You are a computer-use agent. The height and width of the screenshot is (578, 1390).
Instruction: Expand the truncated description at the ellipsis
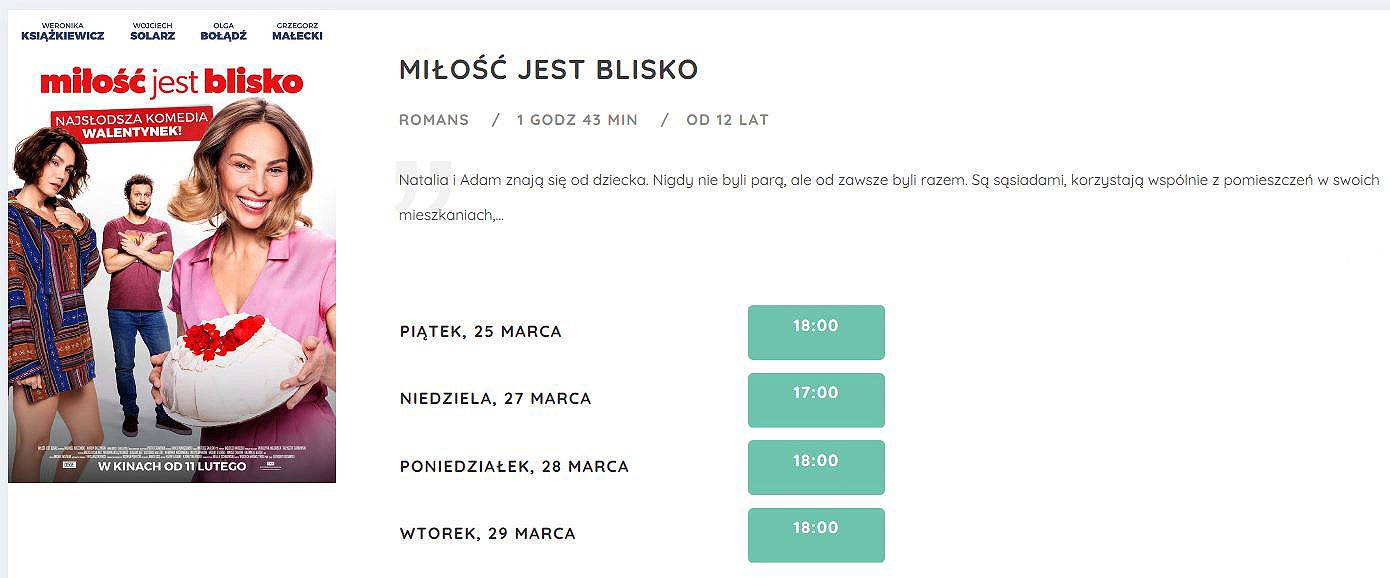point(499,215)
